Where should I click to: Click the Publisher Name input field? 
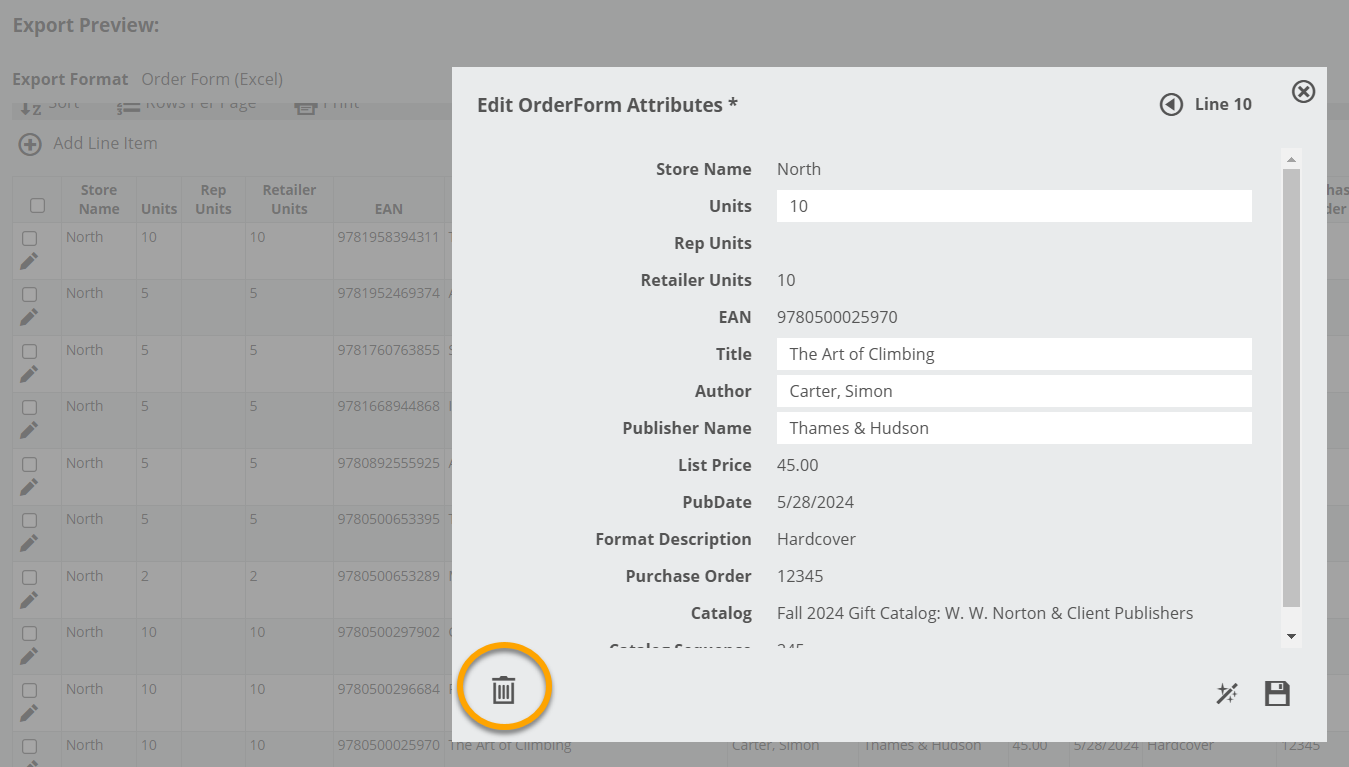click(x=1013, y=428)
